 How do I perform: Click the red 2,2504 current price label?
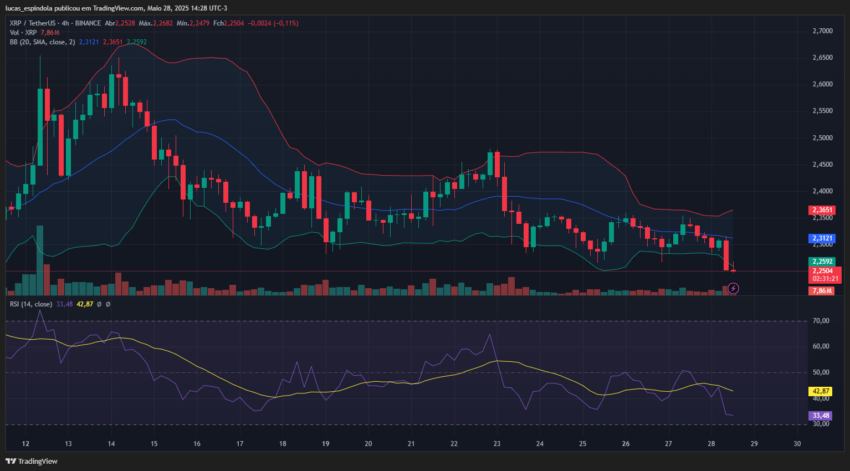pos(825,271)
